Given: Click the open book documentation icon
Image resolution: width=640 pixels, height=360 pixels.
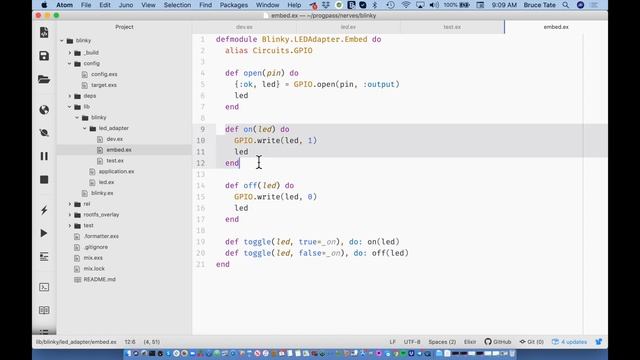Looking at the screenshot, I should coord(44,310).
